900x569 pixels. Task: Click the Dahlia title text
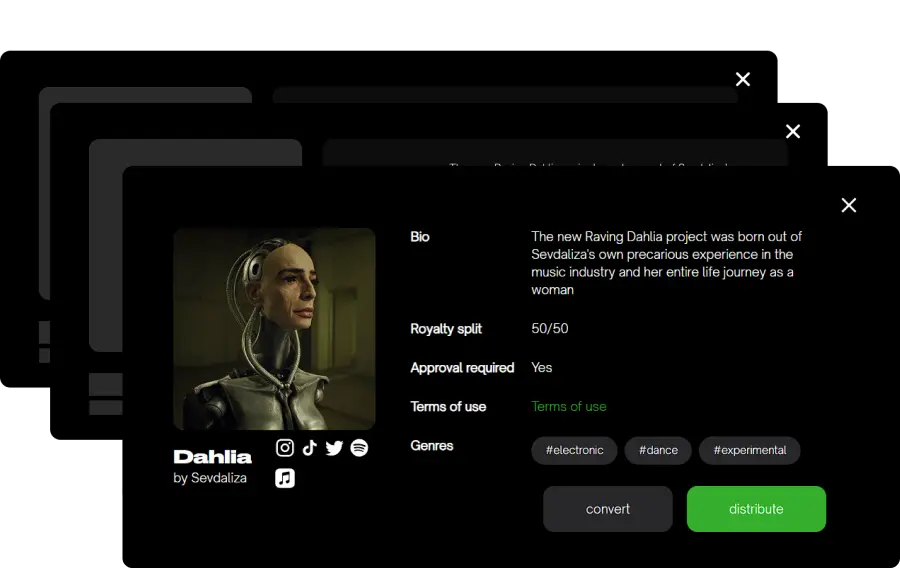tap(212, 457)
